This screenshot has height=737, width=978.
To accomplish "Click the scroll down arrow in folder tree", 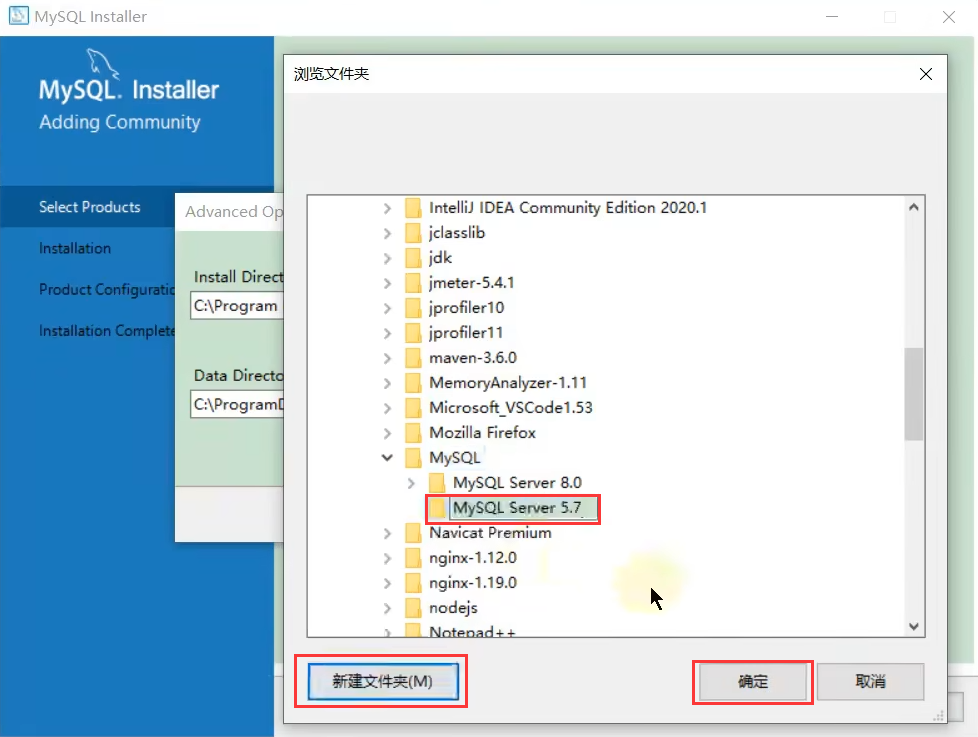I will (914, 626).
